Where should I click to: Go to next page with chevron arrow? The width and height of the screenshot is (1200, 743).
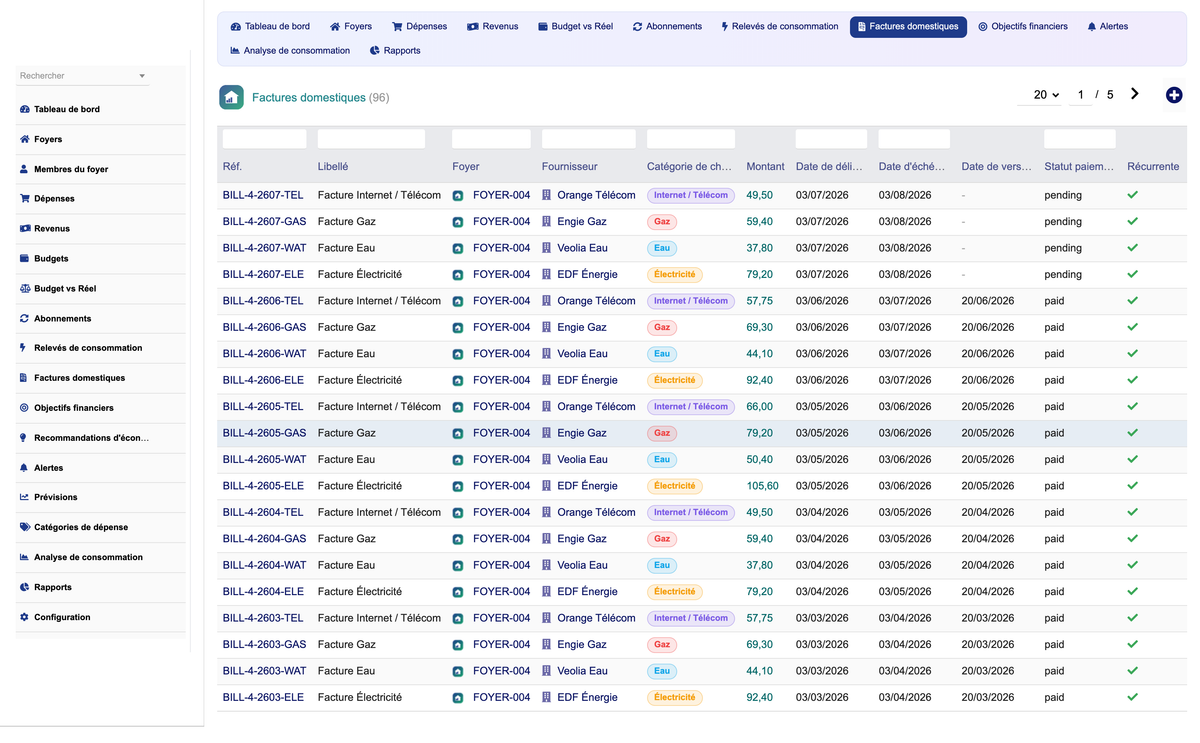click(1135, 94)
